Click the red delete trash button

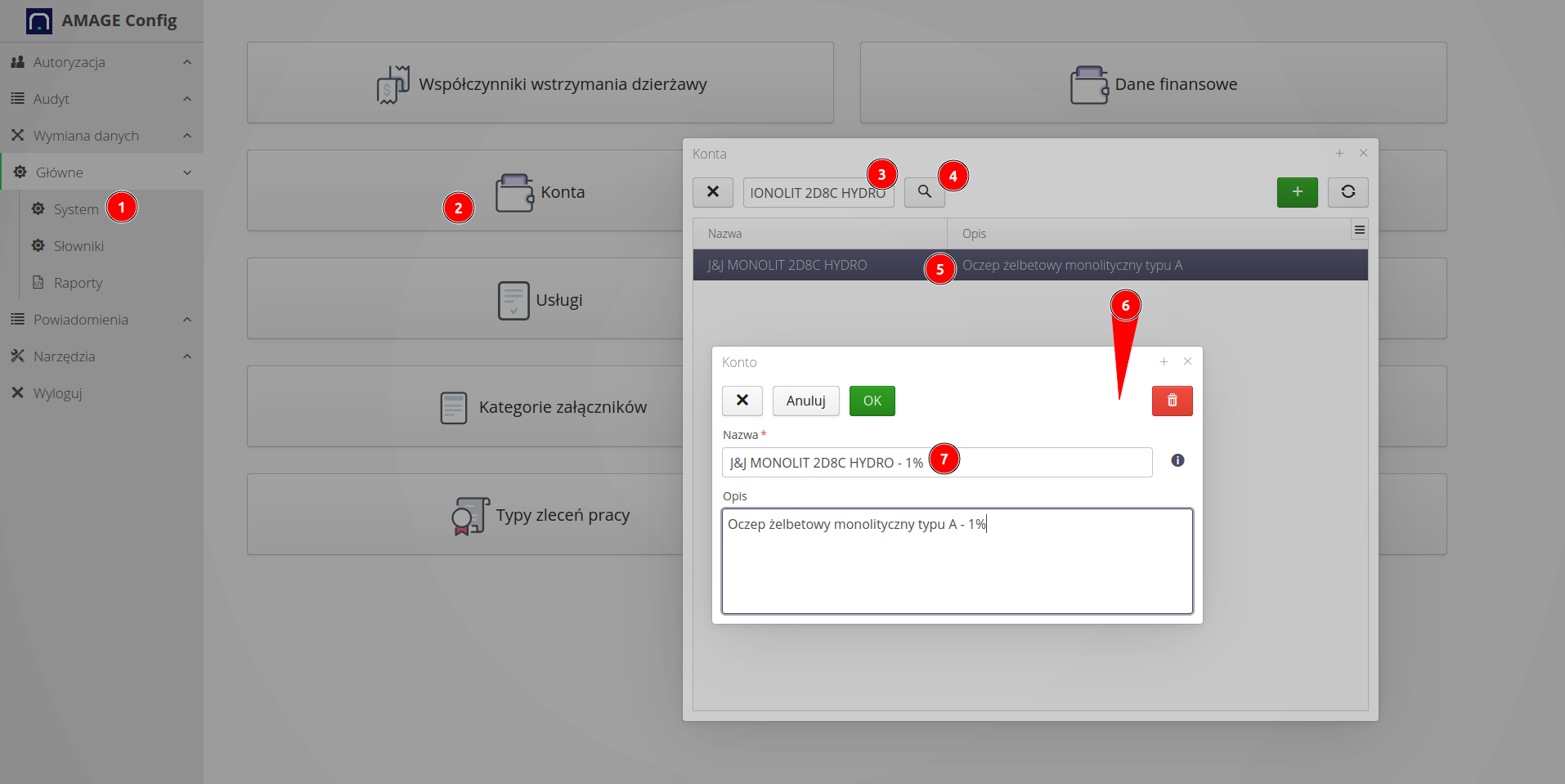pyautogui.click(x=1172, y=401)
